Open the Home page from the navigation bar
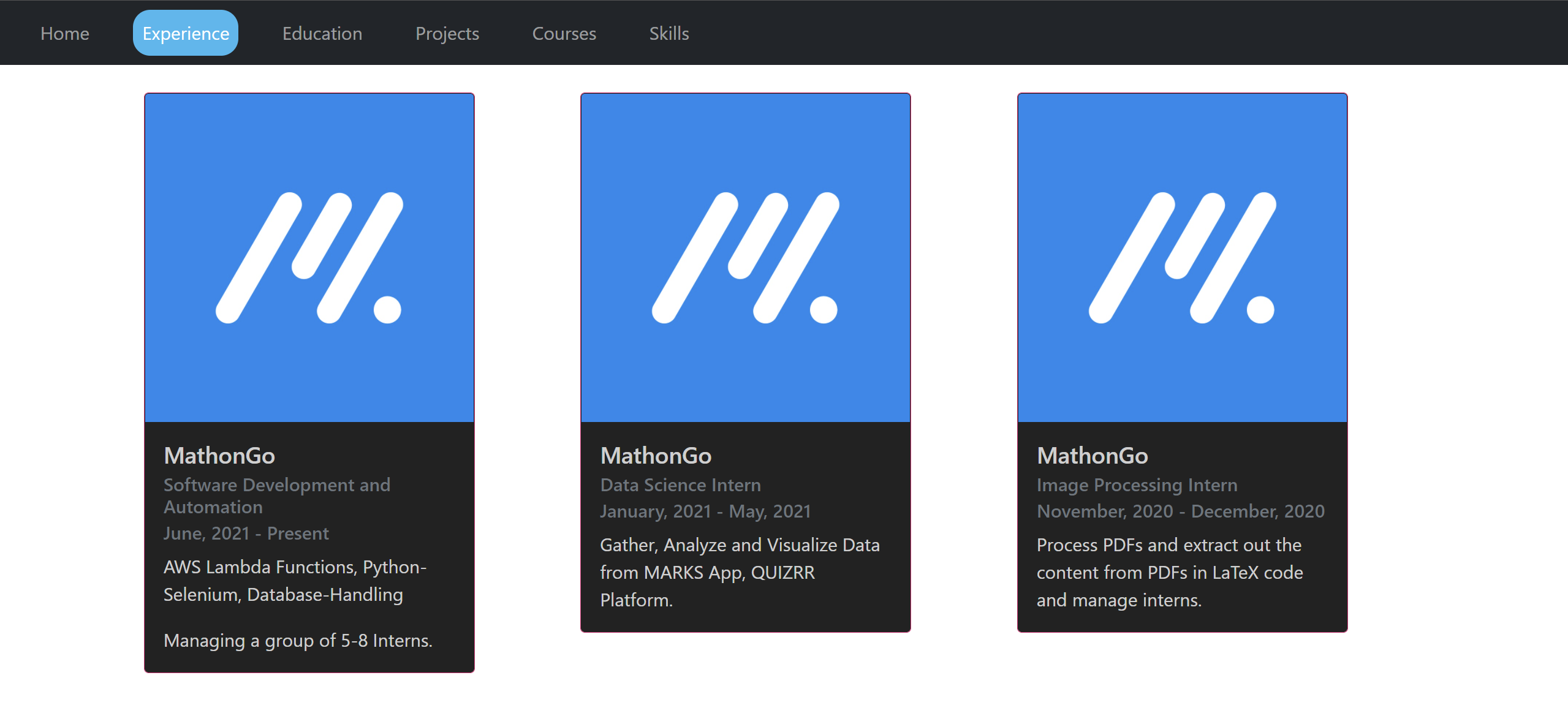Image resolution: width=1568 pixels, height=716 pixels. (x=64, y=32)
